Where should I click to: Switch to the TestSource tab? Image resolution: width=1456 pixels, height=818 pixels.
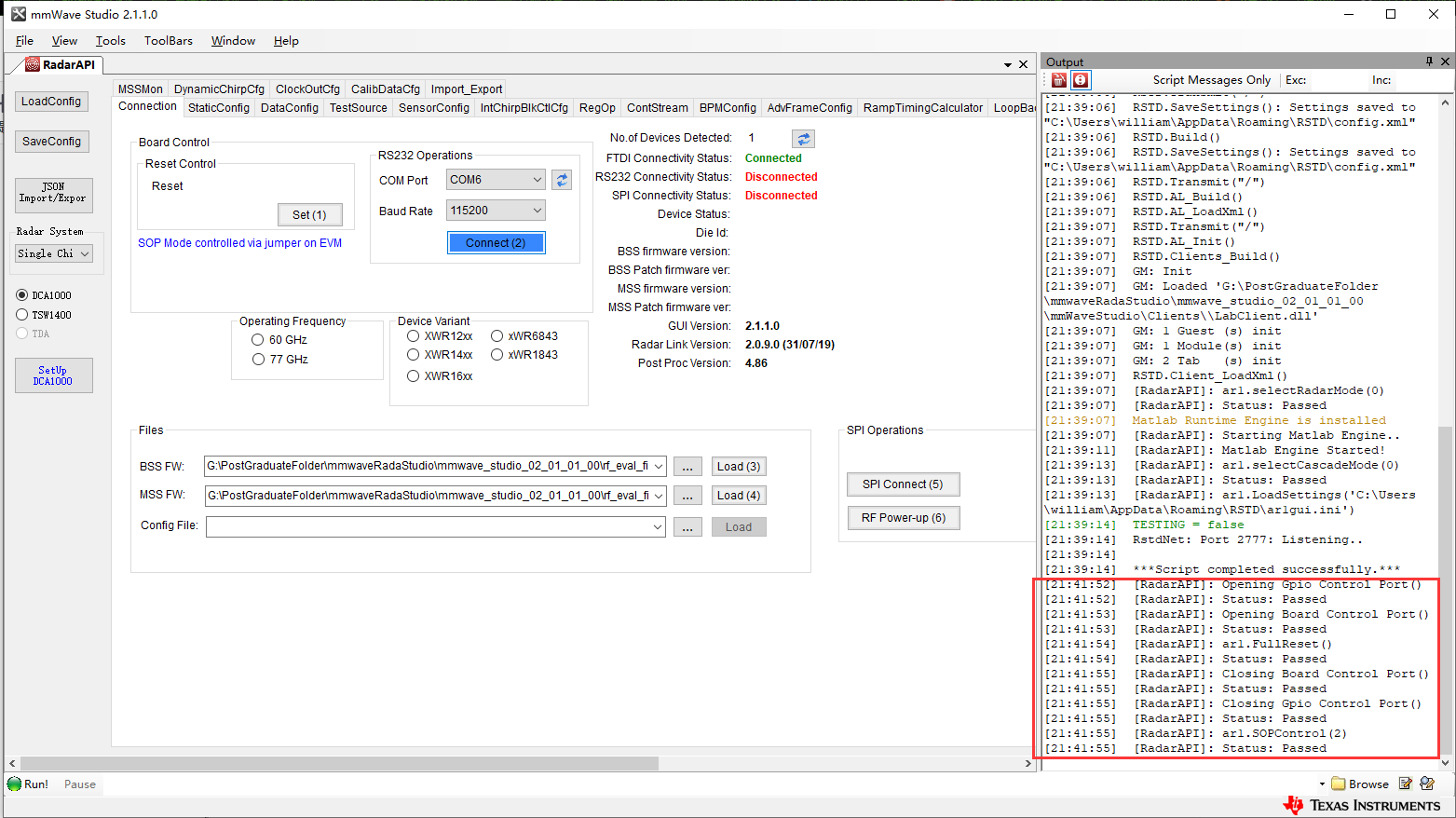(x=359, y=108)
